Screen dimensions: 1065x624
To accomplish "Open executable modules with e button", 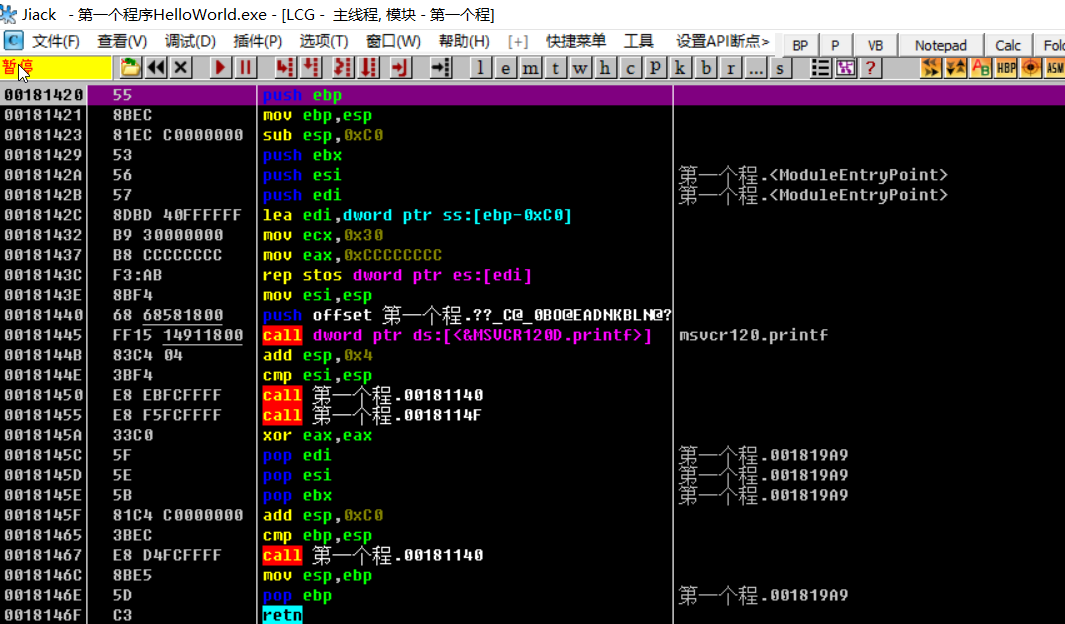I will [x=505, y=68].
